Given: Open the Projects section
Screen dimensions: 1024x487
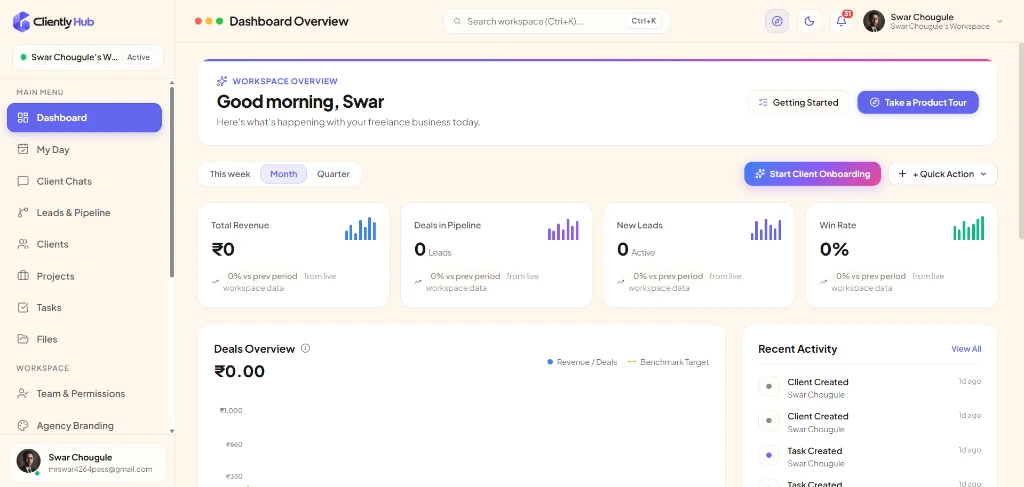Looking at the screenshot, I should (x=84, y=276).
